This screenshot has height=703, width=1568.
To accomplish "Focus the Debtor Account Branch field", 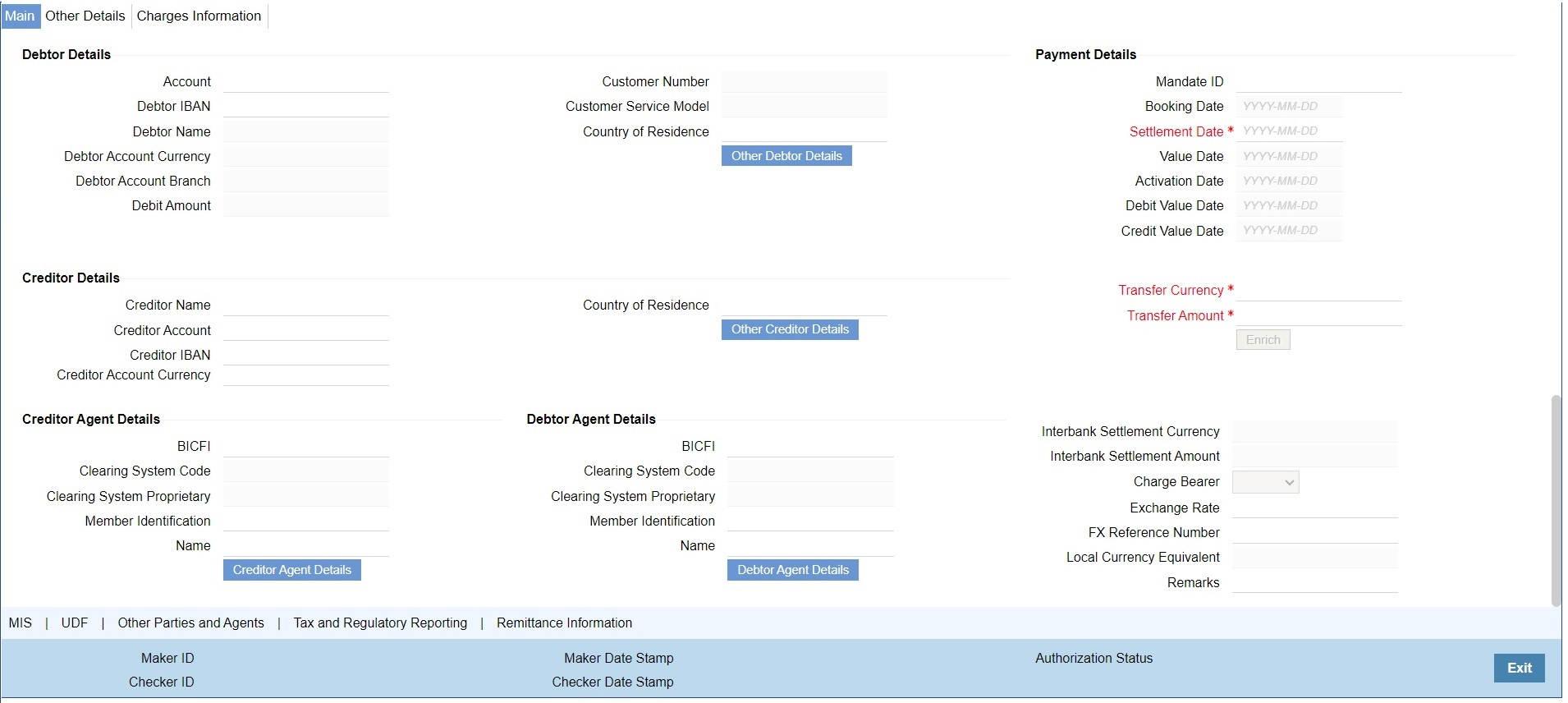I will pyautogui.click(x=306, y=181).
